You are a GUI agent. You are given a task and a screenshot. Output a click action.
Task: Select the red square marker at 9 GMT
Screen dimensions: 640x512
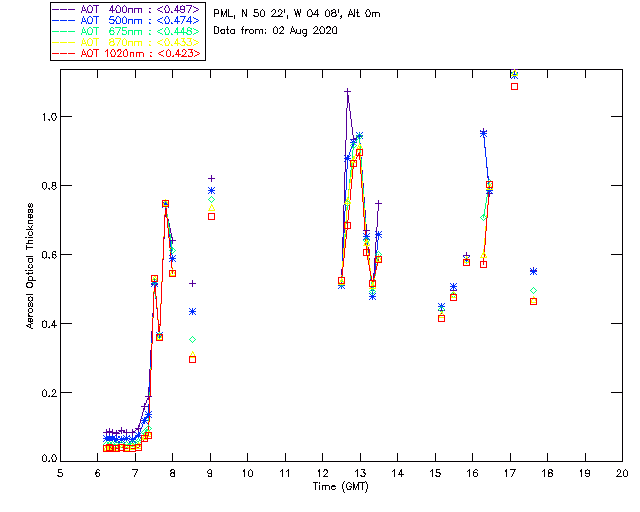(x=211, y=216)
